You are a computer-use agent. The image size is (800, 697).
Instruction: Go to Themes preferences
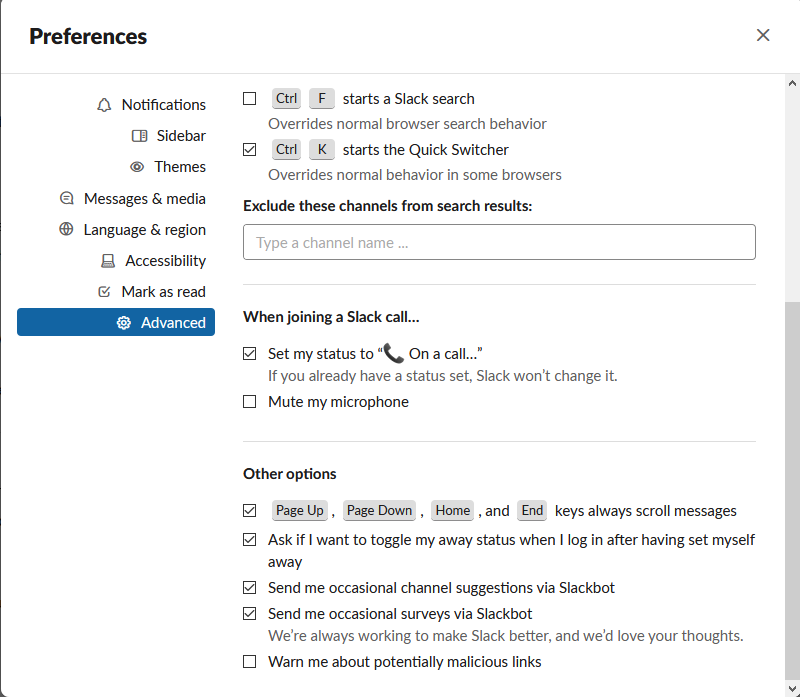click(x=116, y=167)
